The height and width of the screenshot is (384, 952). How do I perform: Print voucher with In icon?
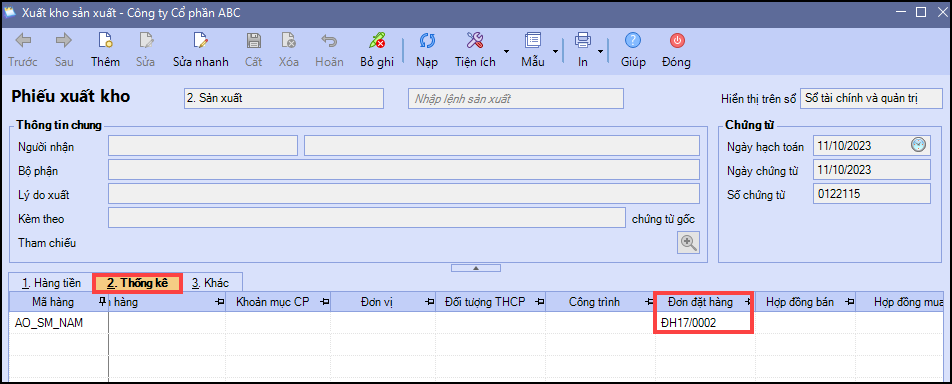(x=582, y=41)
